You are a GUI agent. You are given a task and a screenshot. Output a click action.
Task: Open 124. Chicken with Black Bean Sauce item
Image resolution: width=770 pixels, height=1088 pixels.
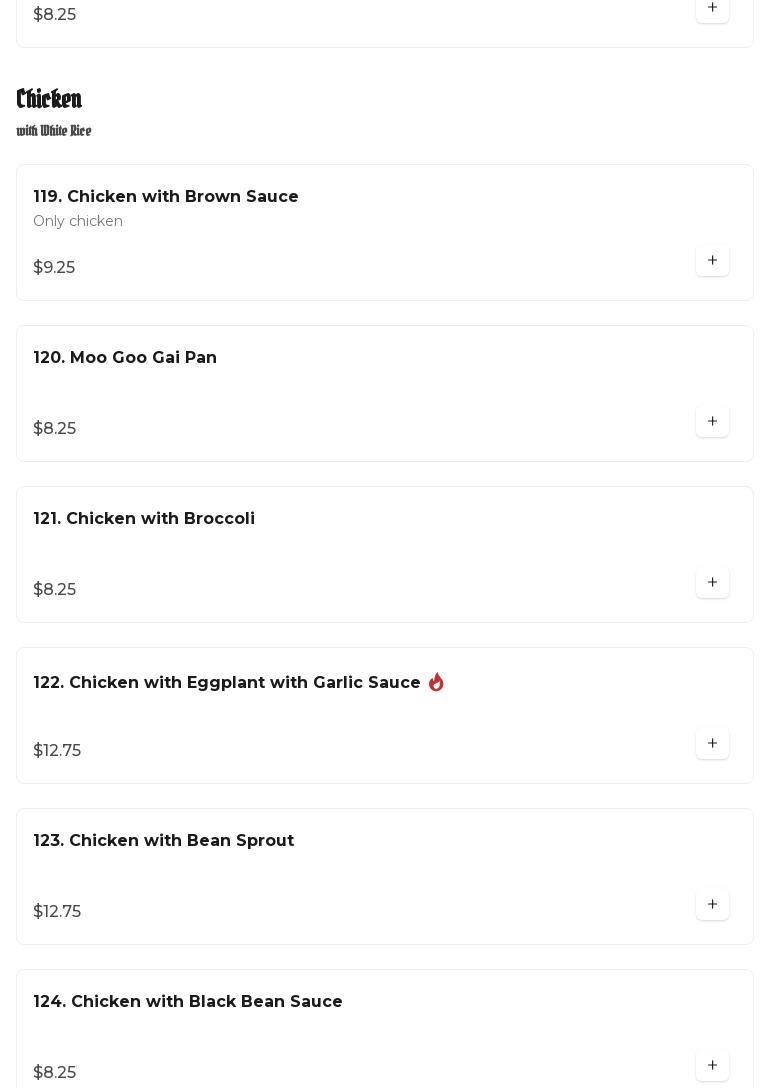(188, 1002)
